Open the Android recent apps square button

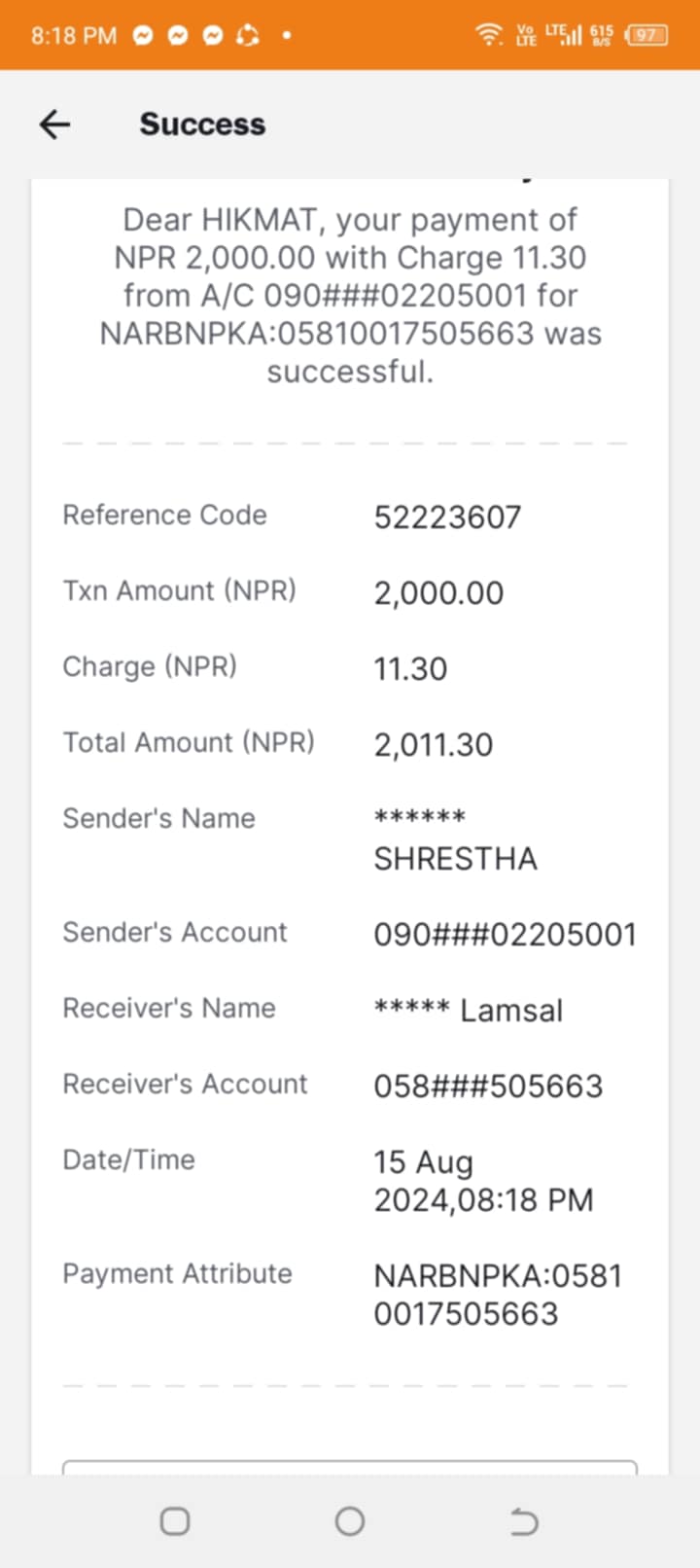click(175, 1520)
